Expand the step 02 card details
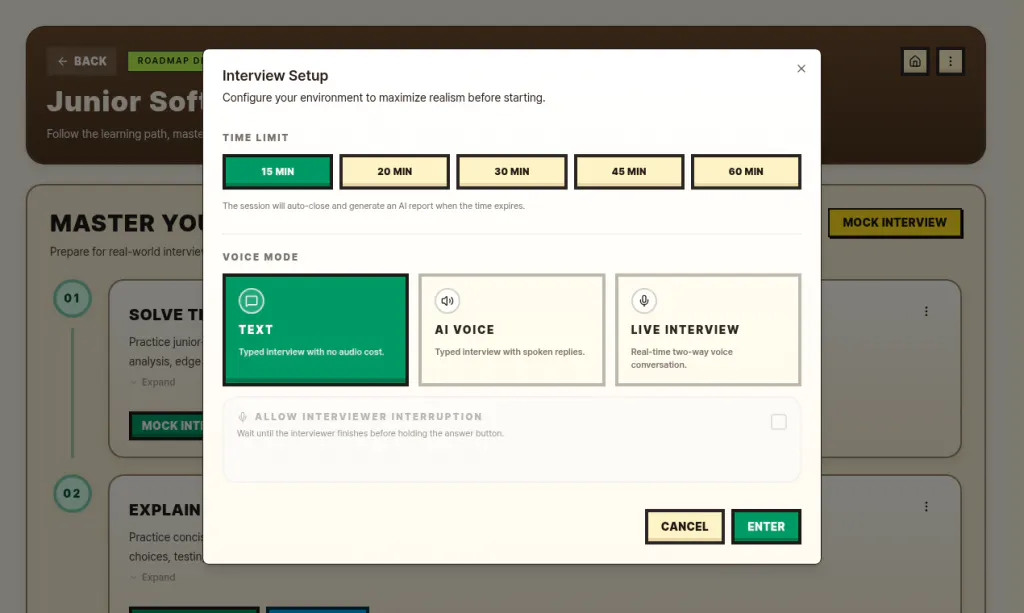Screen dimensions: 1024x613 tap(153, 577)
